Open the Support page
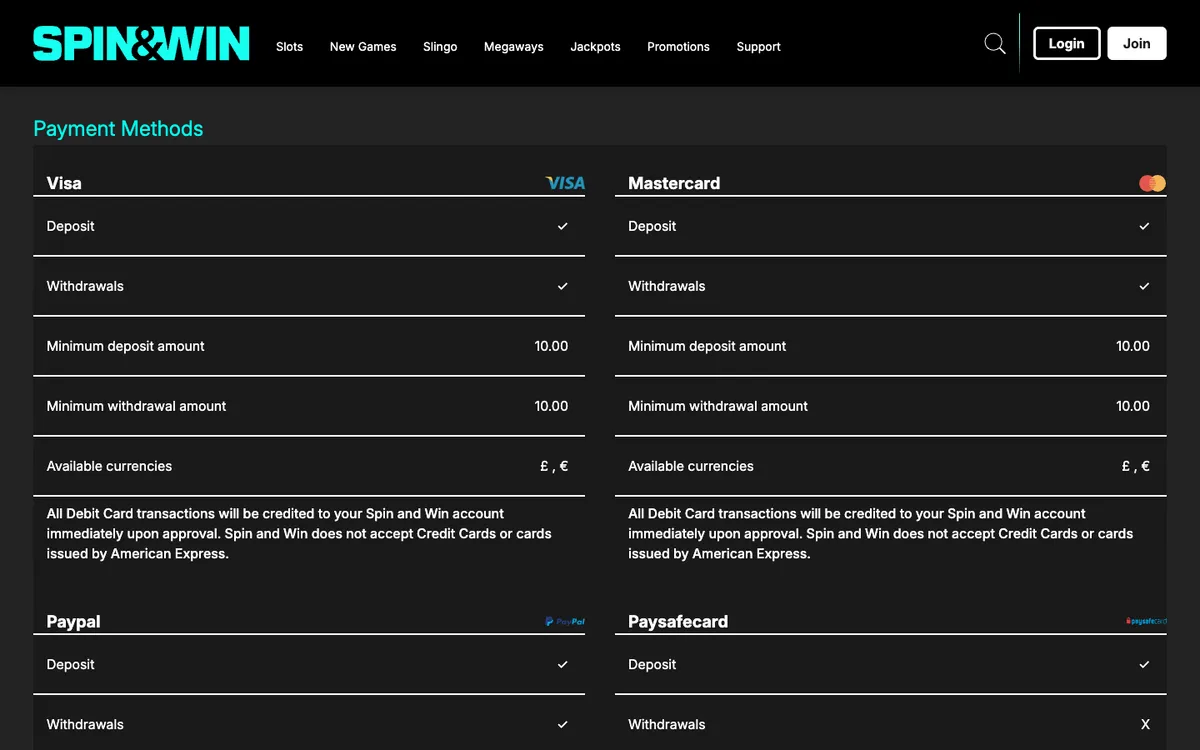The width and height of the screenshot is (1200, 750). pyautogui.click(x=758, y=46)
